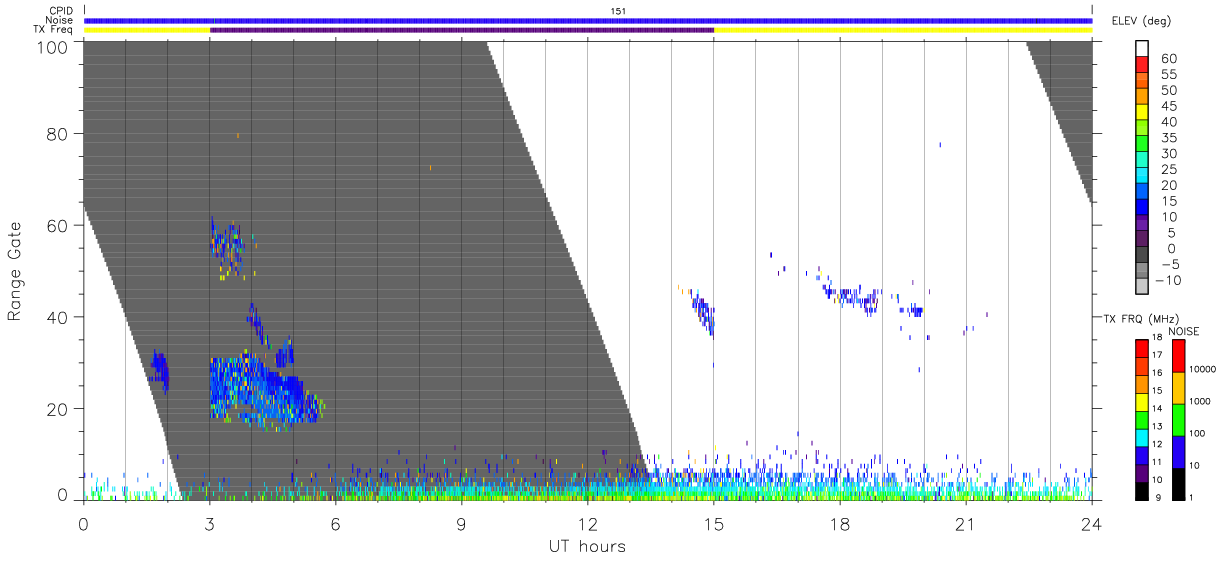Click the purple segment of the TX Freq bar
The height and width of the screenshot is (567, 1228).
tap(462, 30)
